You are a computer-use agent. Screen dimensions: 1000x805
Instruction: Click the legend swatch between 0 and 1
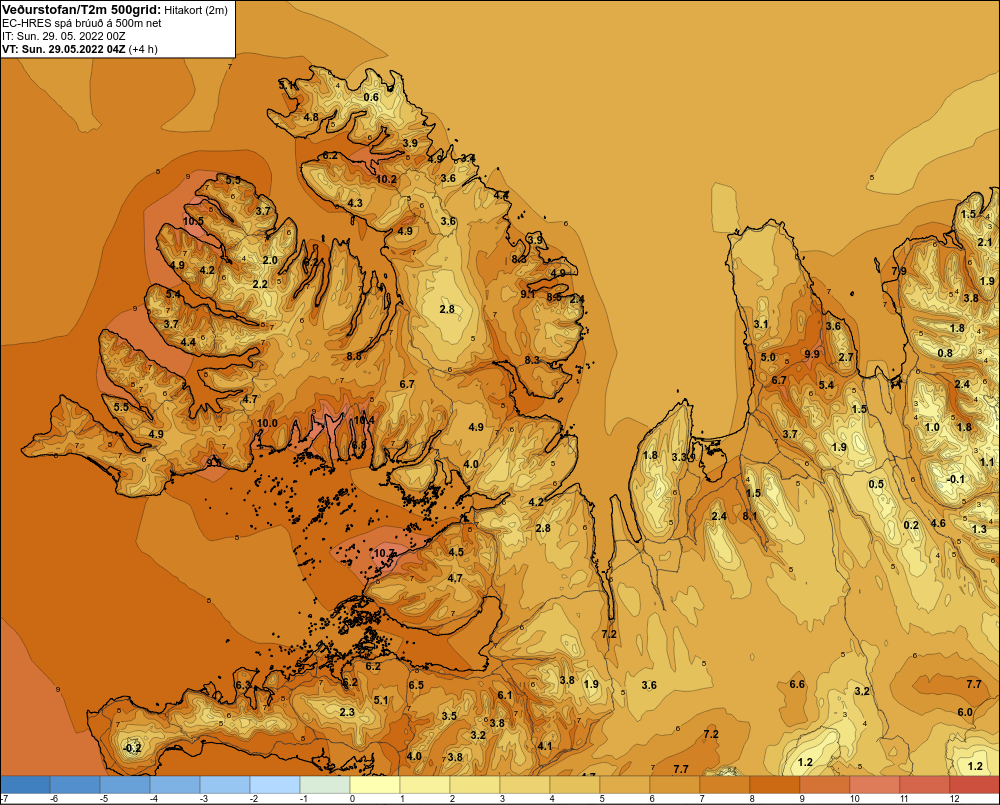(375, 784)
